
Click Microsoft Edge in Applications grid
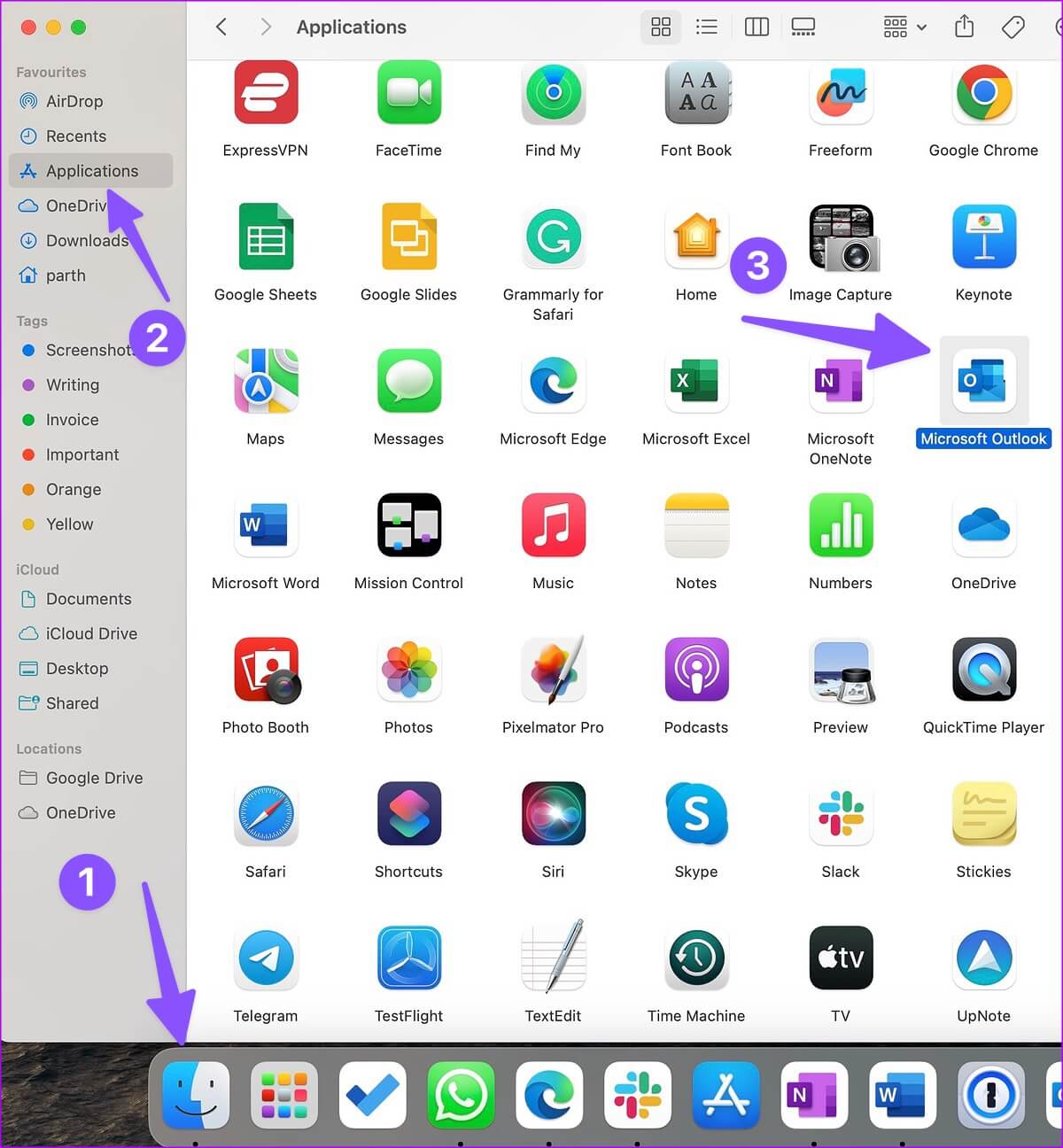pos(553,381)
